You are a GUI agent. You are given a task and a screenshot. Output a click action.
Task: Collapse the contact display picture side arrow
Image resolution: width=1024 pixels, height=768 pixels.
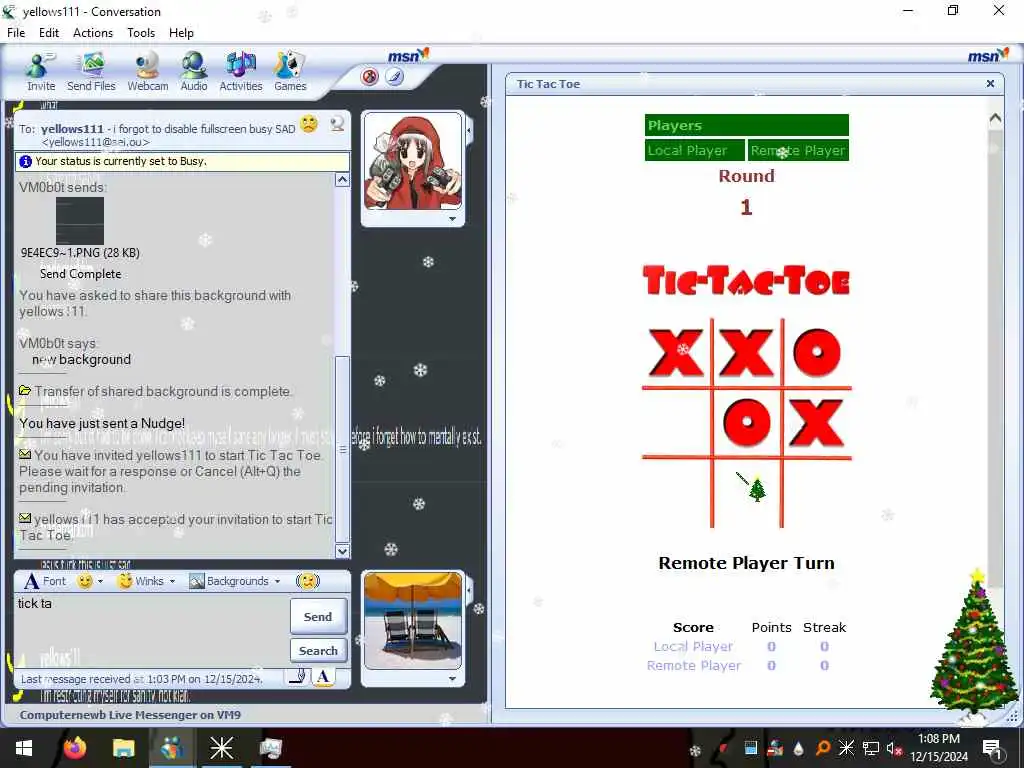[469, 131]
